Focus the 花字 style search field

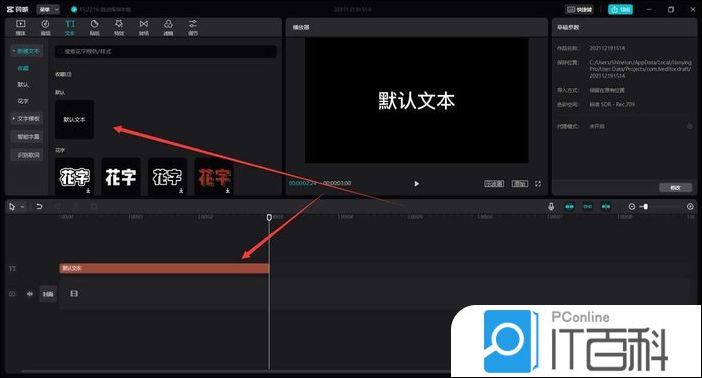tap(166, 52)
